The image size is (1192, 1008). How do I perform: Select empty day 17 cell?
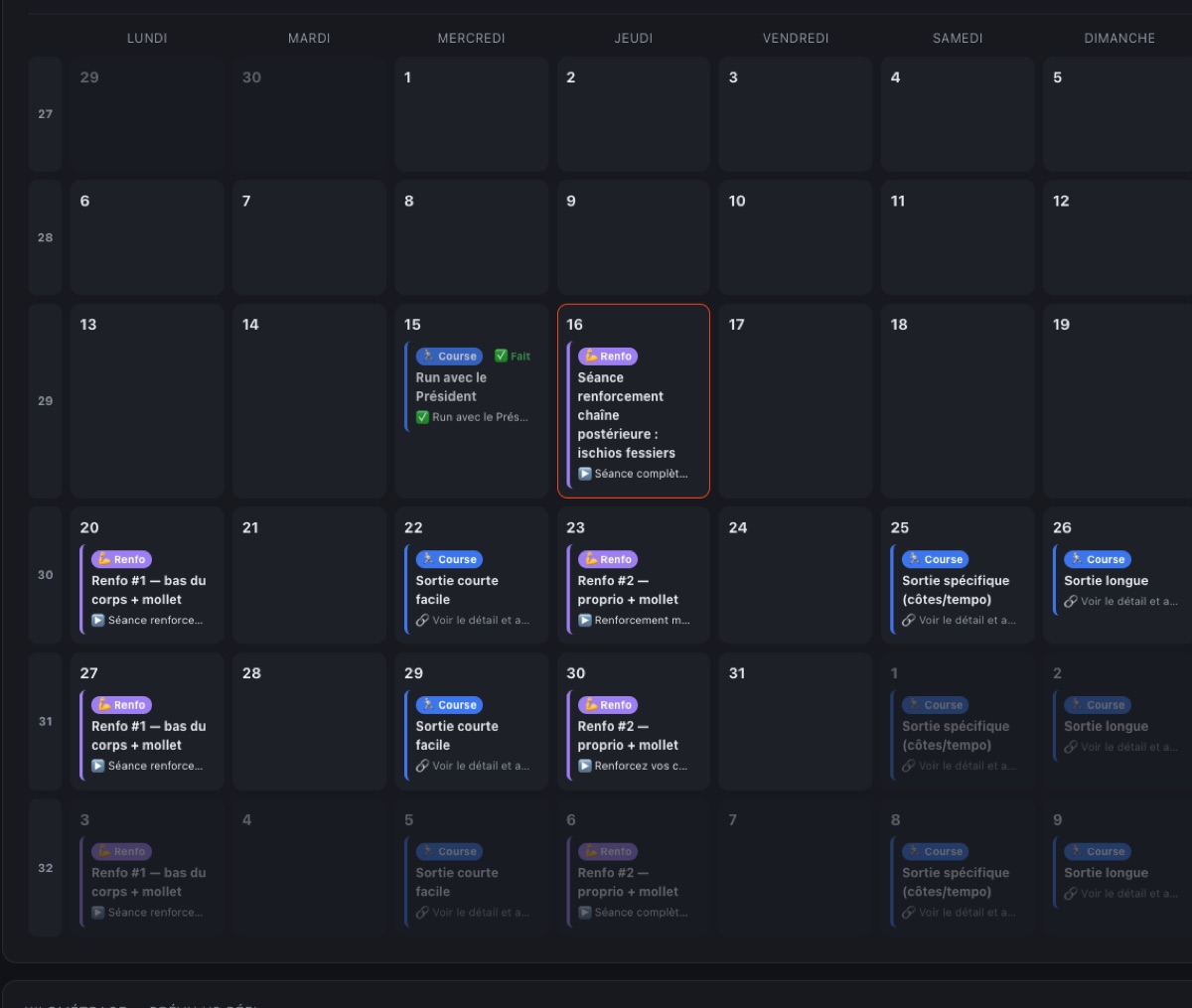click(x=796, y=400)
